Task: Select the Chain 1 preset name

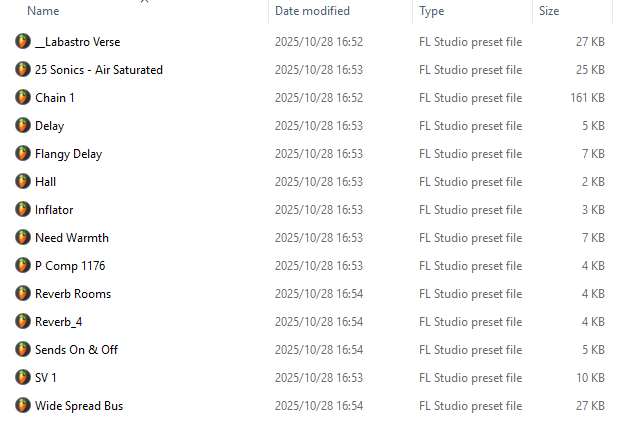Action: tap(55, 98)
